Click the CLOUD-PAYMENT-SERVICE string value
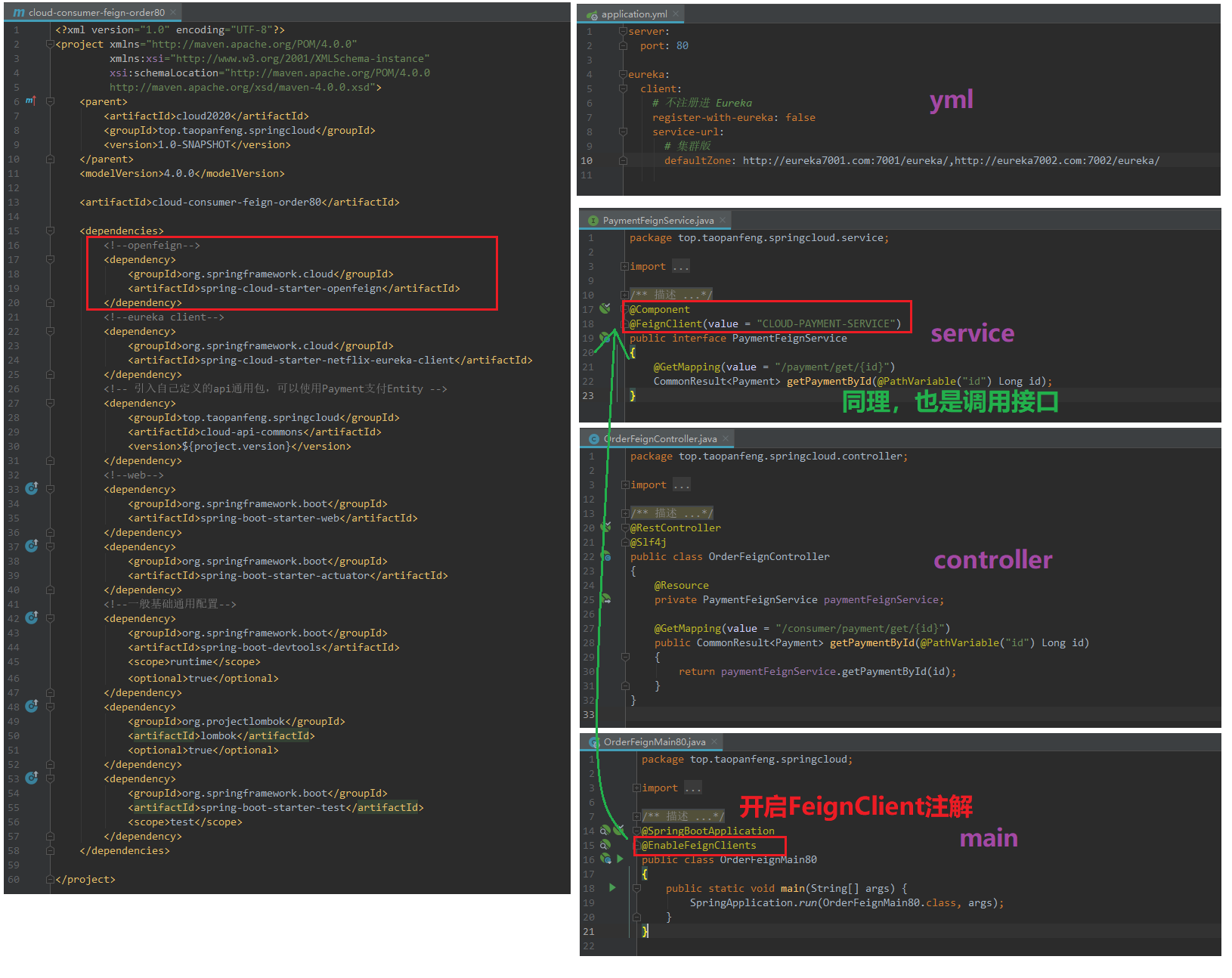Viewport: 1232px width, 978px height. point(825,323)
